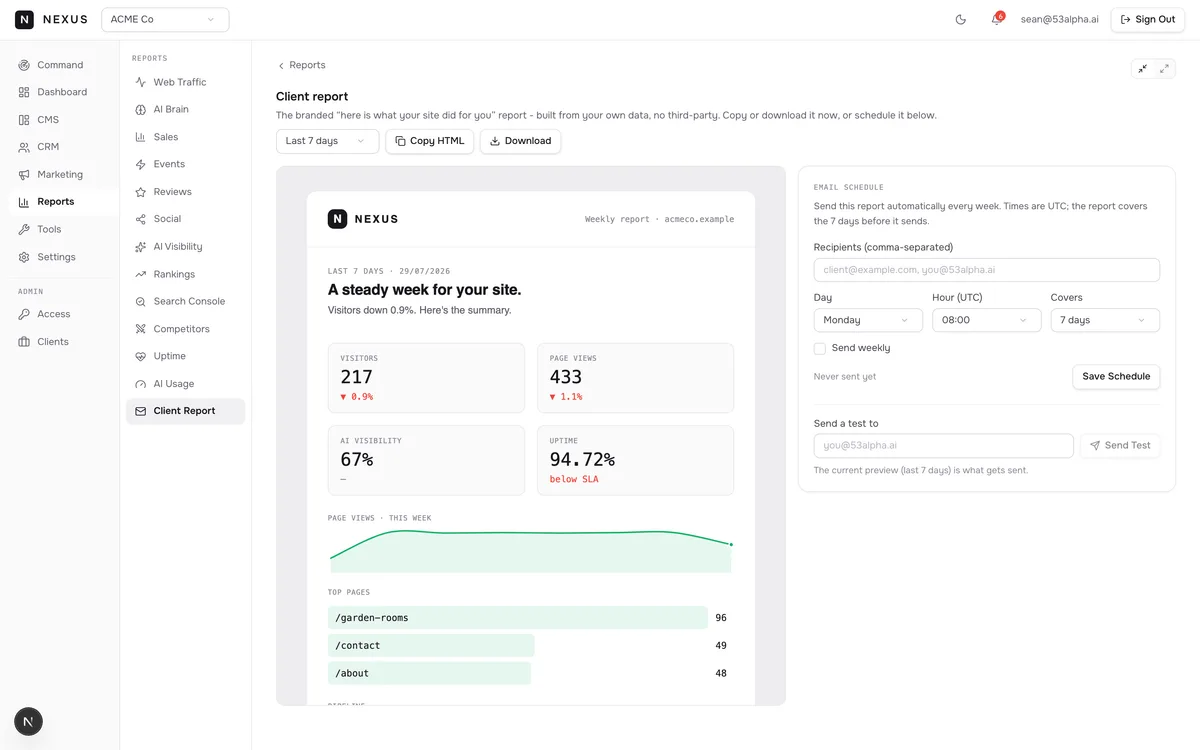Click the Recipients email input field
Image resolution: width=1200 pixels, height=750 pixels.
point(987,270)
